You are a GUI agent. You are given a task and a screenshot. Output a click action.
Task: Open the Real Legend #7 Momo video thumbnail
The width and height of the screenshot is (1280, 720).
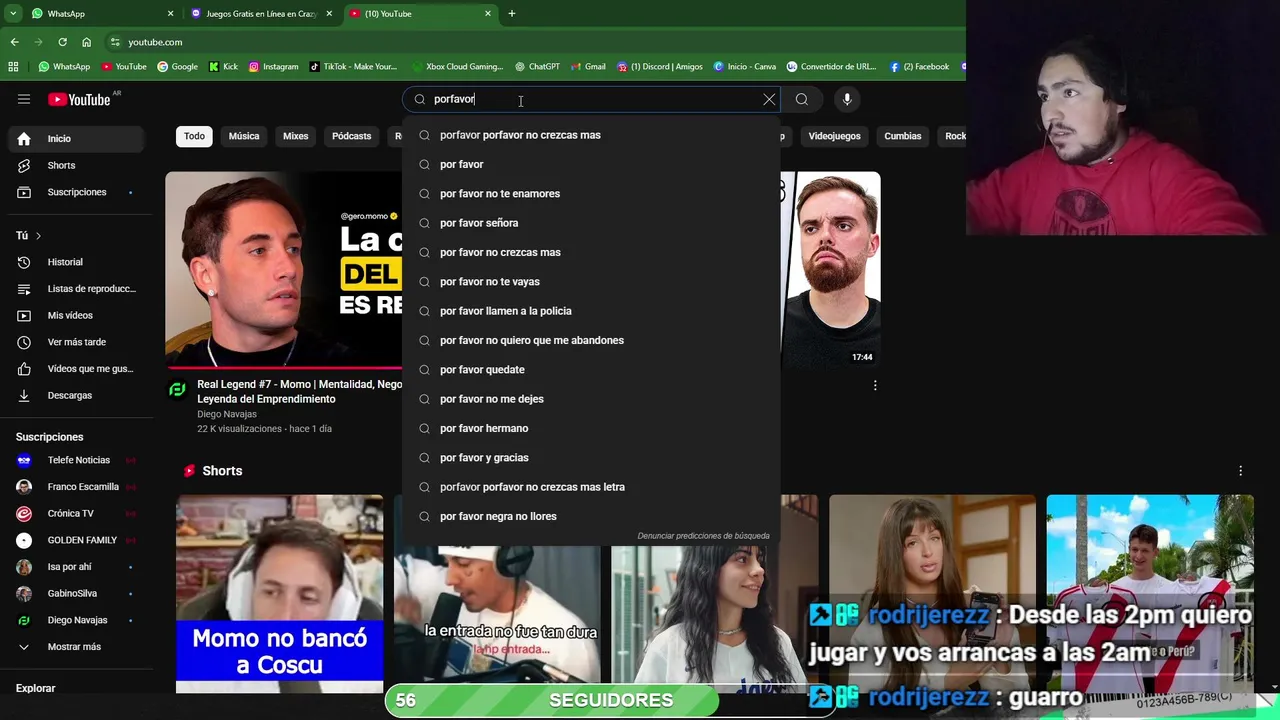click(x=284, y=270)
